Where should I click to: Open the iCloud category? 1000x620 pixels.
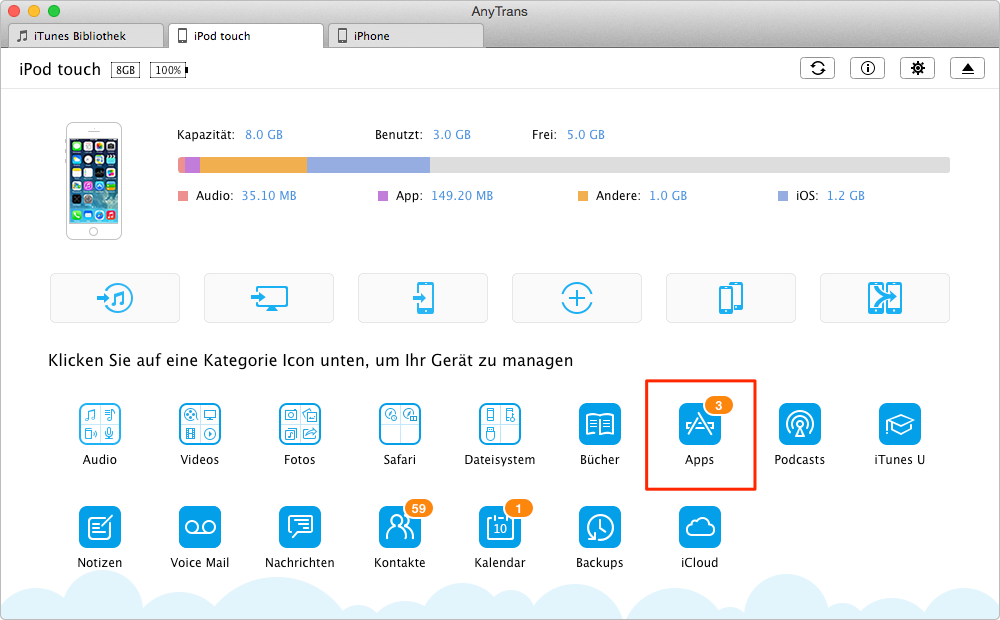700,527
